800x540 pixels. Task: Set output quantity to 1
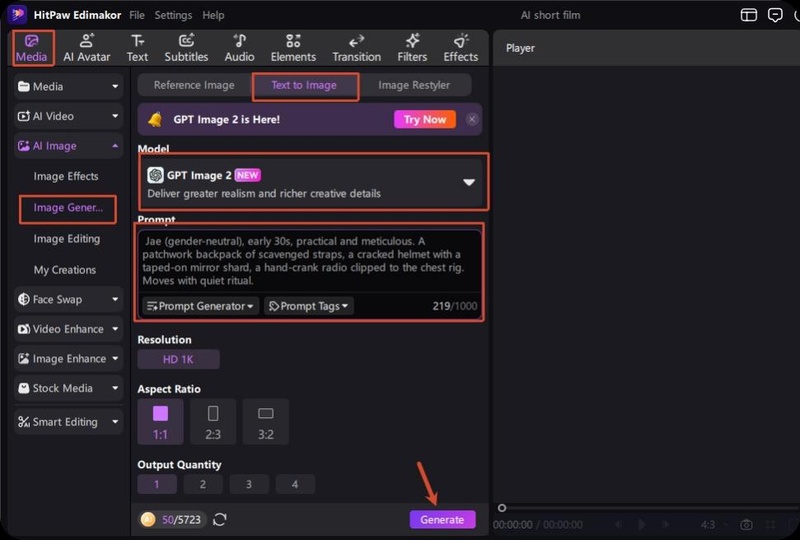coord(157,484)
